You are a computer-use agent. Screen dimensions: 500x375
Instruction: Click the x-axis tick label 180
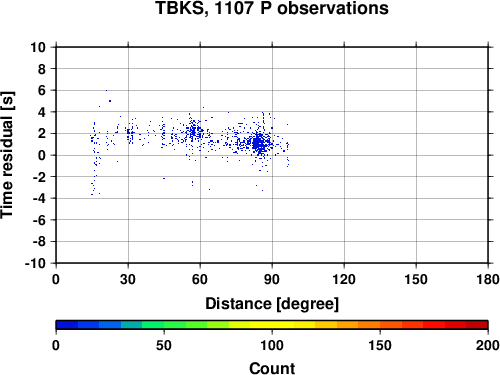(x=488, y=279)
